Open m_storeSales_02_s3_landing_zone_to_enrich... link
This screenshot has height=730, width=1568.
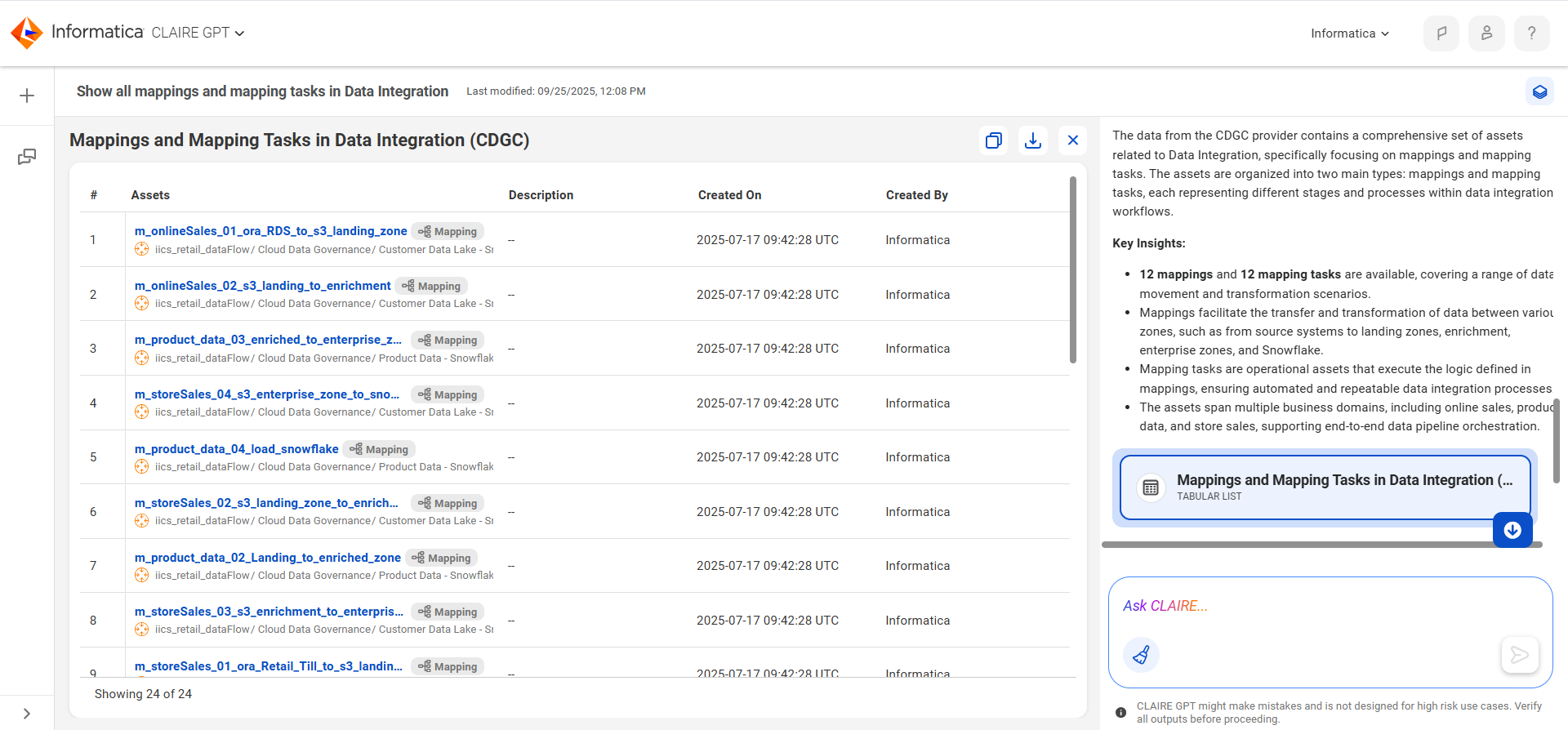(x=266, y=503)
